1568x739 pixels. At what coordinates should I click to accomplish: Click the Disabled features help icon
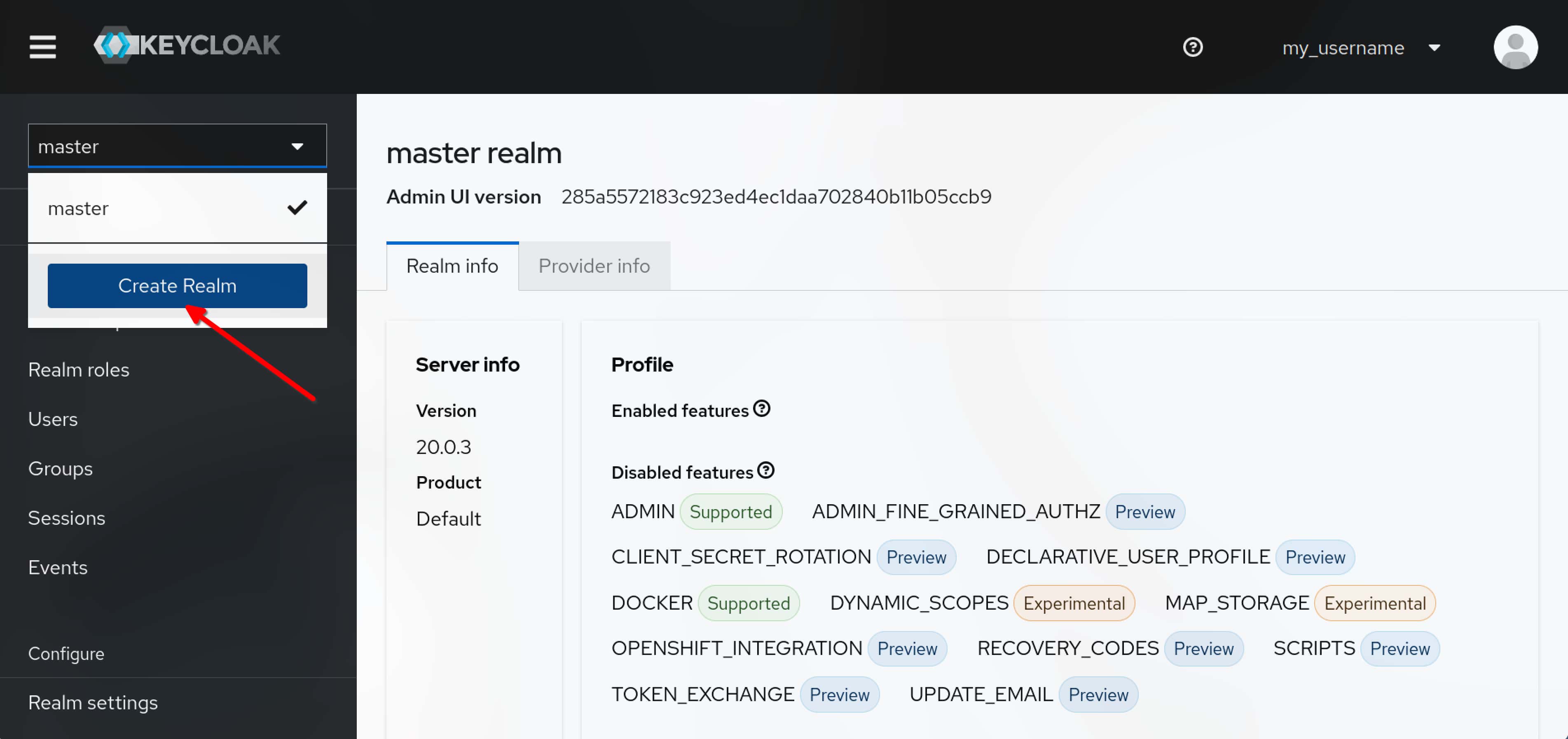[765, 470]
